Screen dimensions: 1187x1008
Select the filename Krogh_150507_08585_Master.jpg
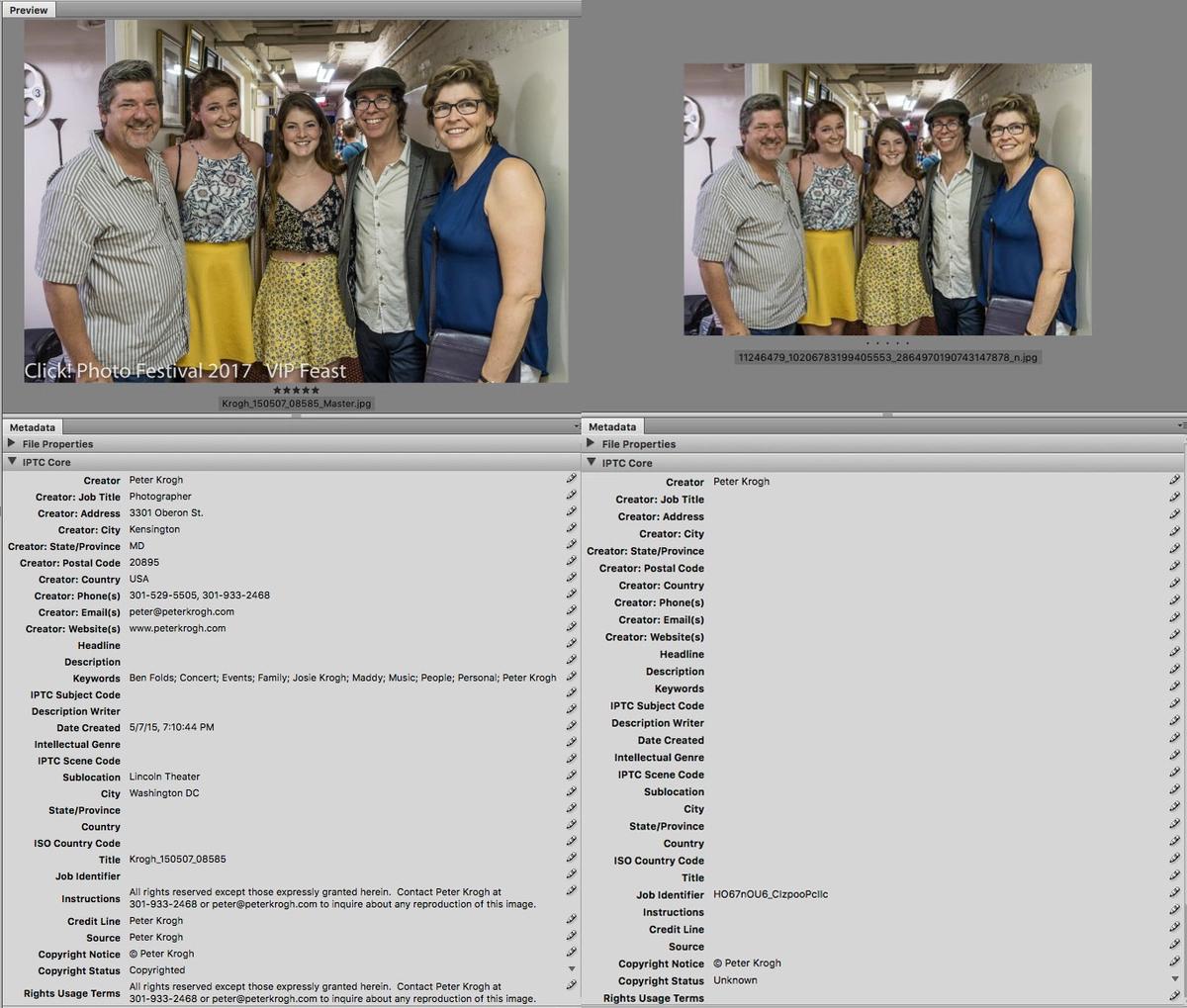pos(297,403)
